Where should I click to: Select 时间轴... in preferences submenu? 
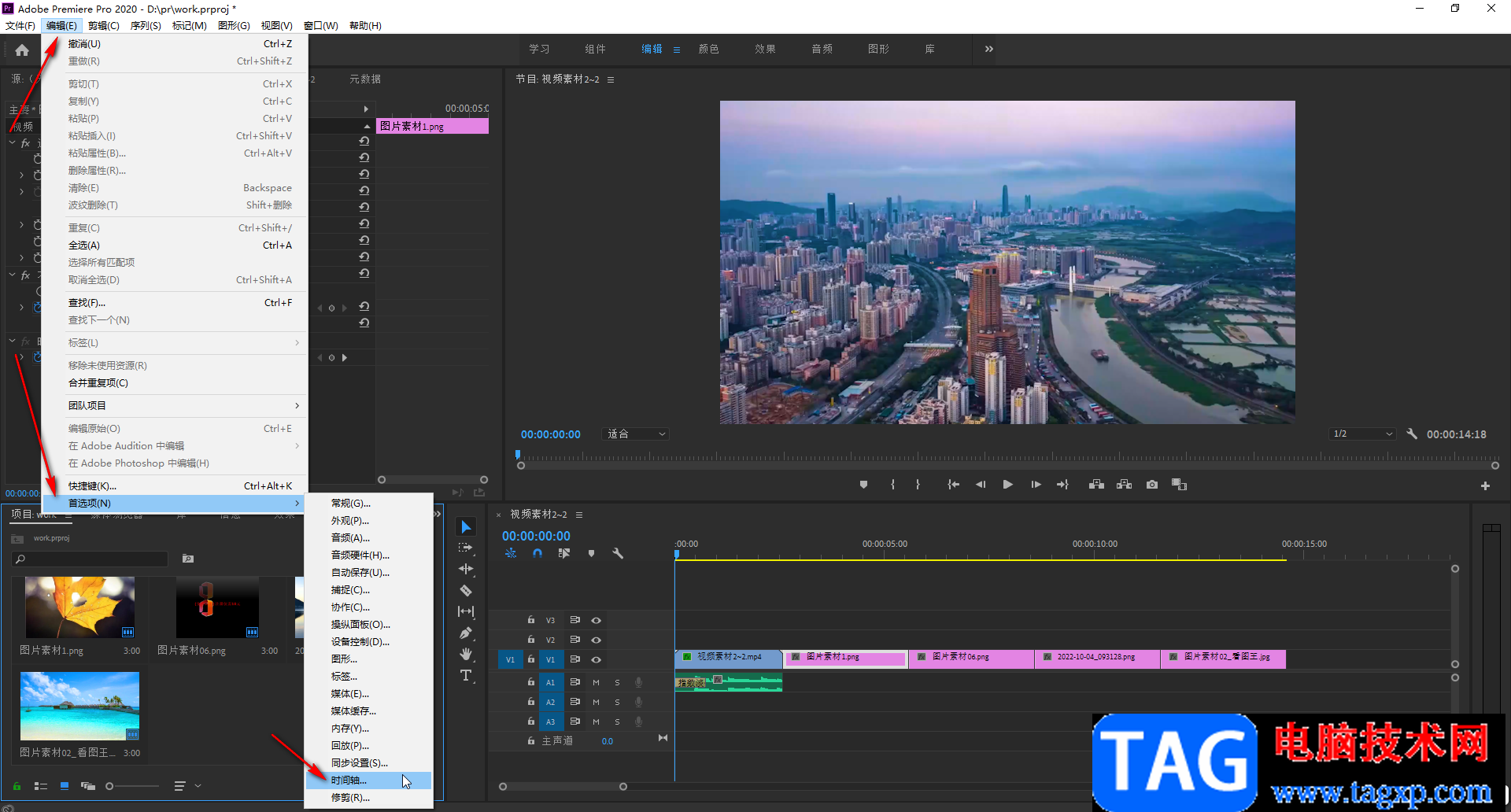click(349, 781)
